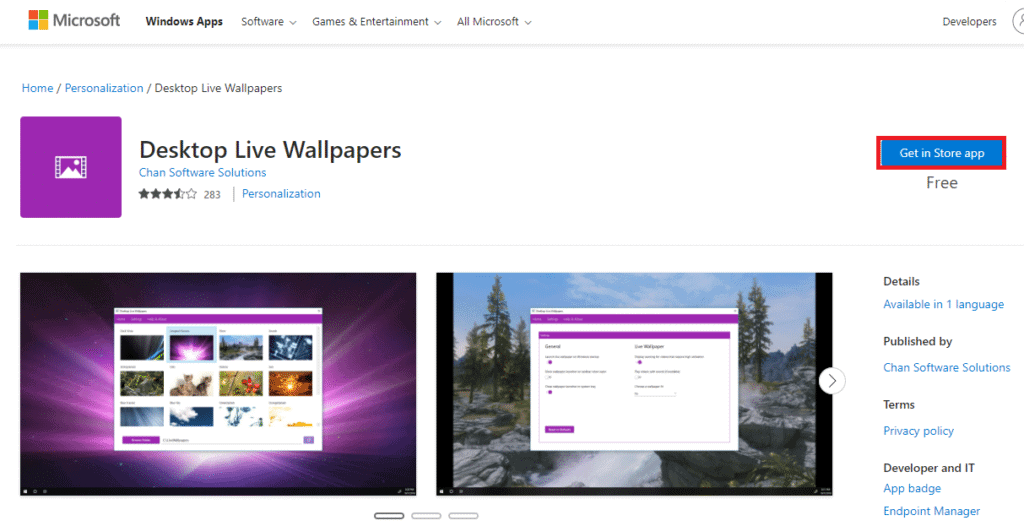
Task: Open the Developers link
Action: (969, 22)
